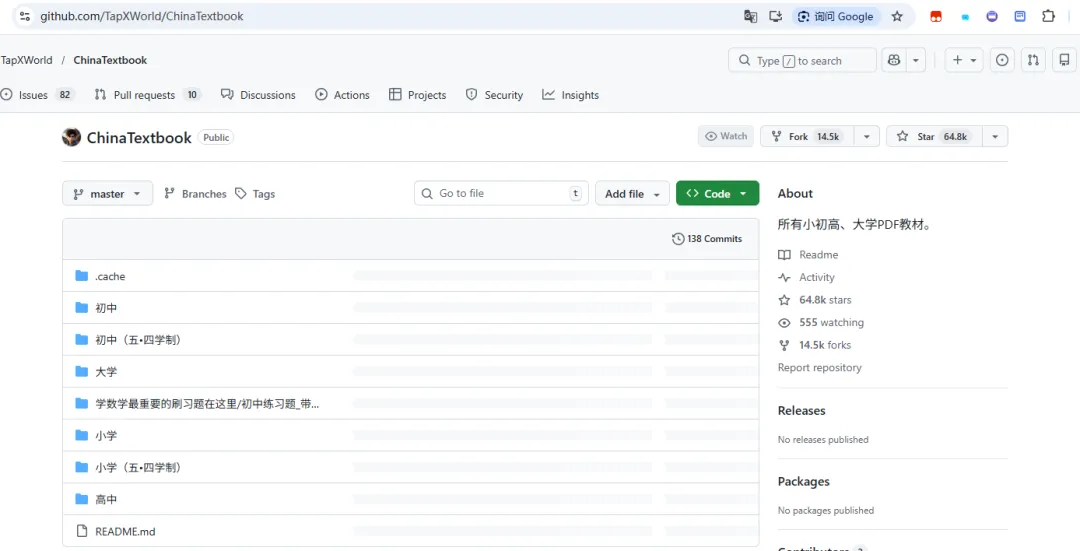Screen dimensions: 1080x551
Task: Open the browser extensions puzzle icon
Action: point(1048,17)
